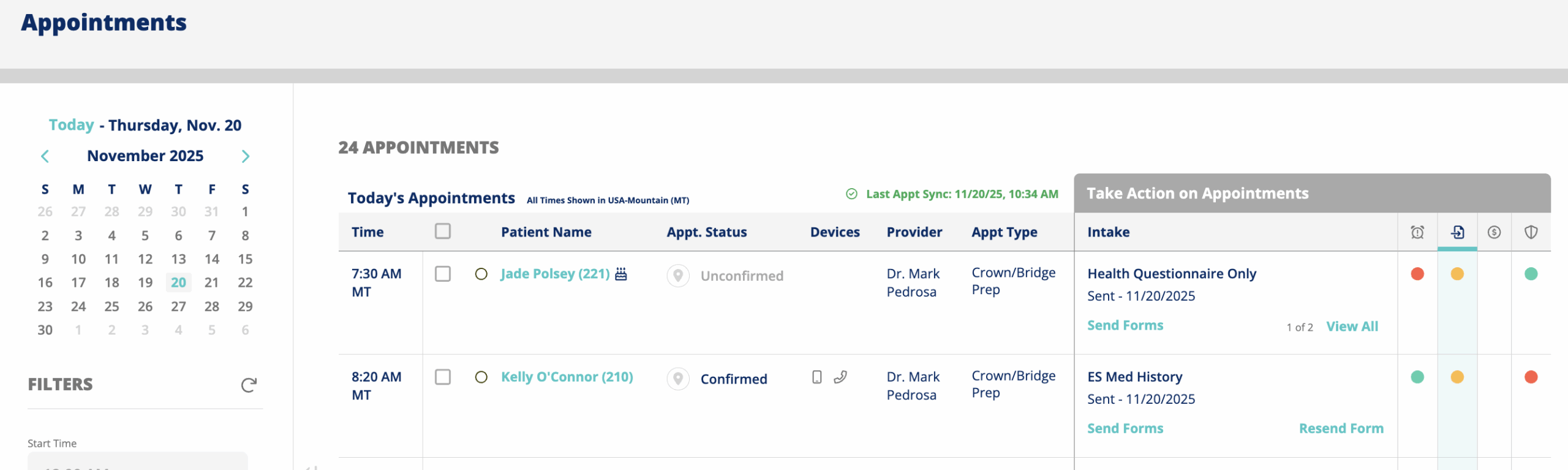Screen dimensions: 1568x470
Task: Click green insurance dot in Jade Polsey row
Action: pos(1531,274)
